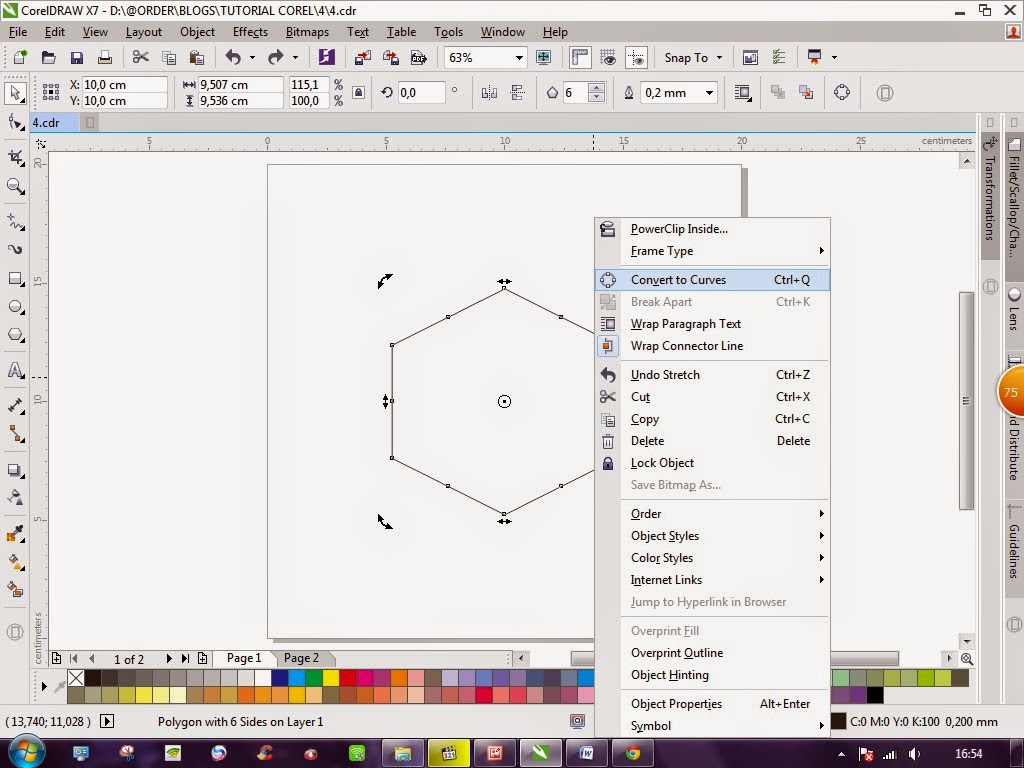Viewport: 1024px width, 768px height.
Task: Expand color palette flyout arrow
Action: click(x=44, y=686)
